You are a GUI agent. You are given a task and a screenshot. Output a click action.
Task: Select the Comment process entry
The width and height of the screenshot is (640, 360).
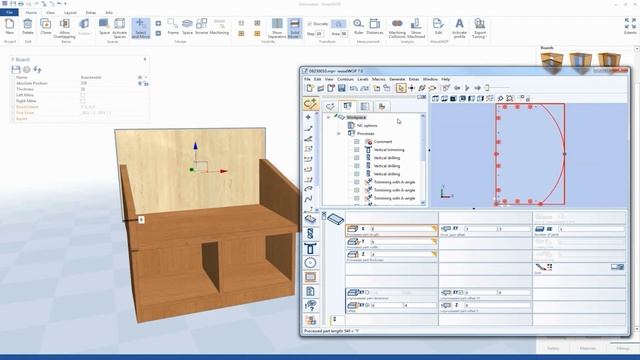tap(383, 142)
